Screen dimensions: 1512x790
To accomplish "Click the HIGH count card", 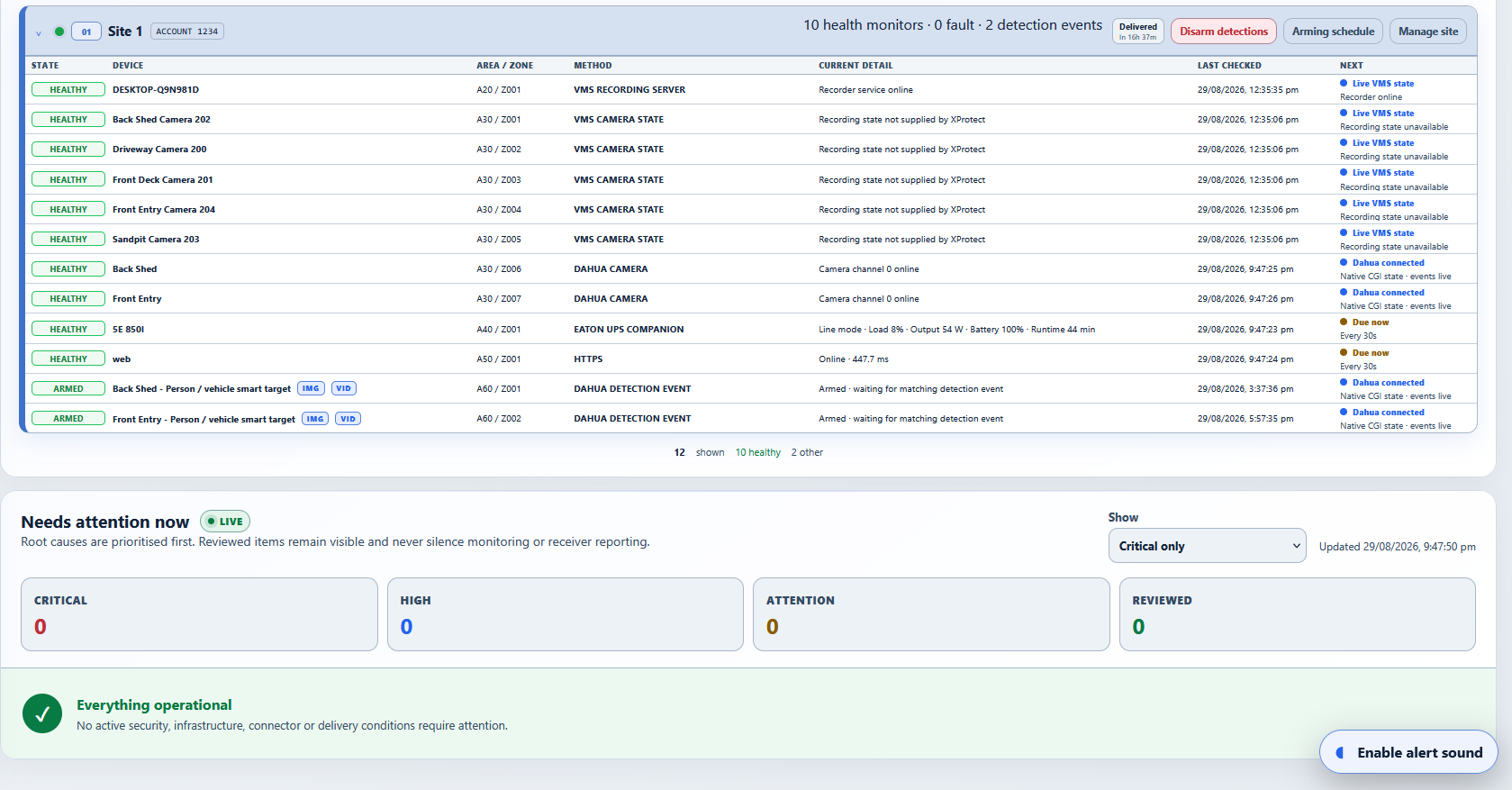I will click(566, 614).
